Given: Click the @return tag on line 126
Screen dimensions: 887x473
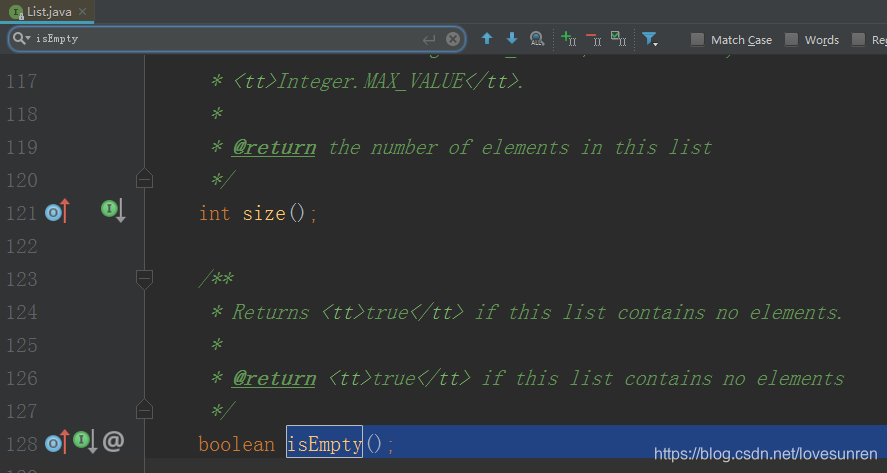Looking at the screenshot, I should (x=274, y=378).
